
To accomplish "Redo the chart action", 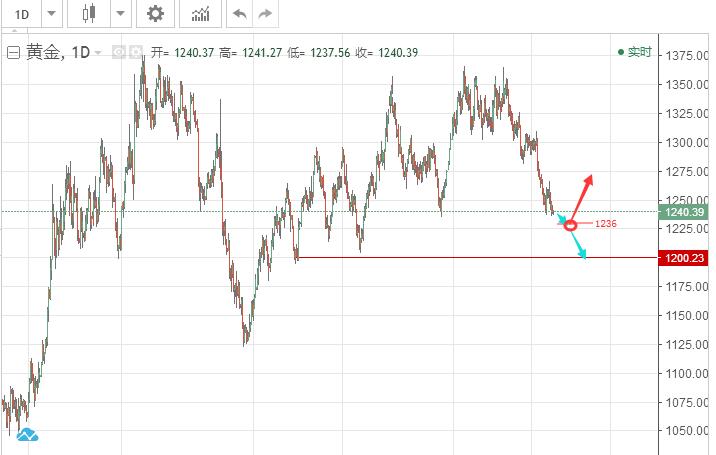I will click(265, 14).
